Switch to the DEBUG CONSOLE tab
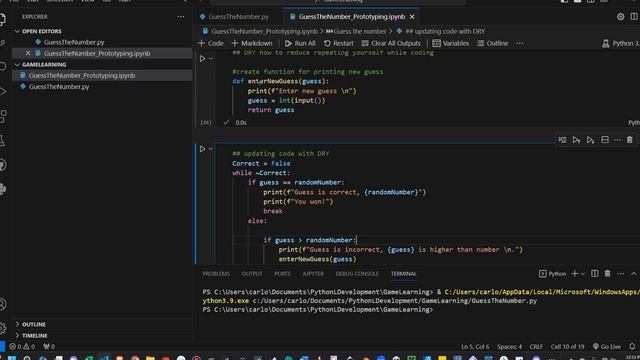This screenshot has width=640, height=360. coord(357,274)
